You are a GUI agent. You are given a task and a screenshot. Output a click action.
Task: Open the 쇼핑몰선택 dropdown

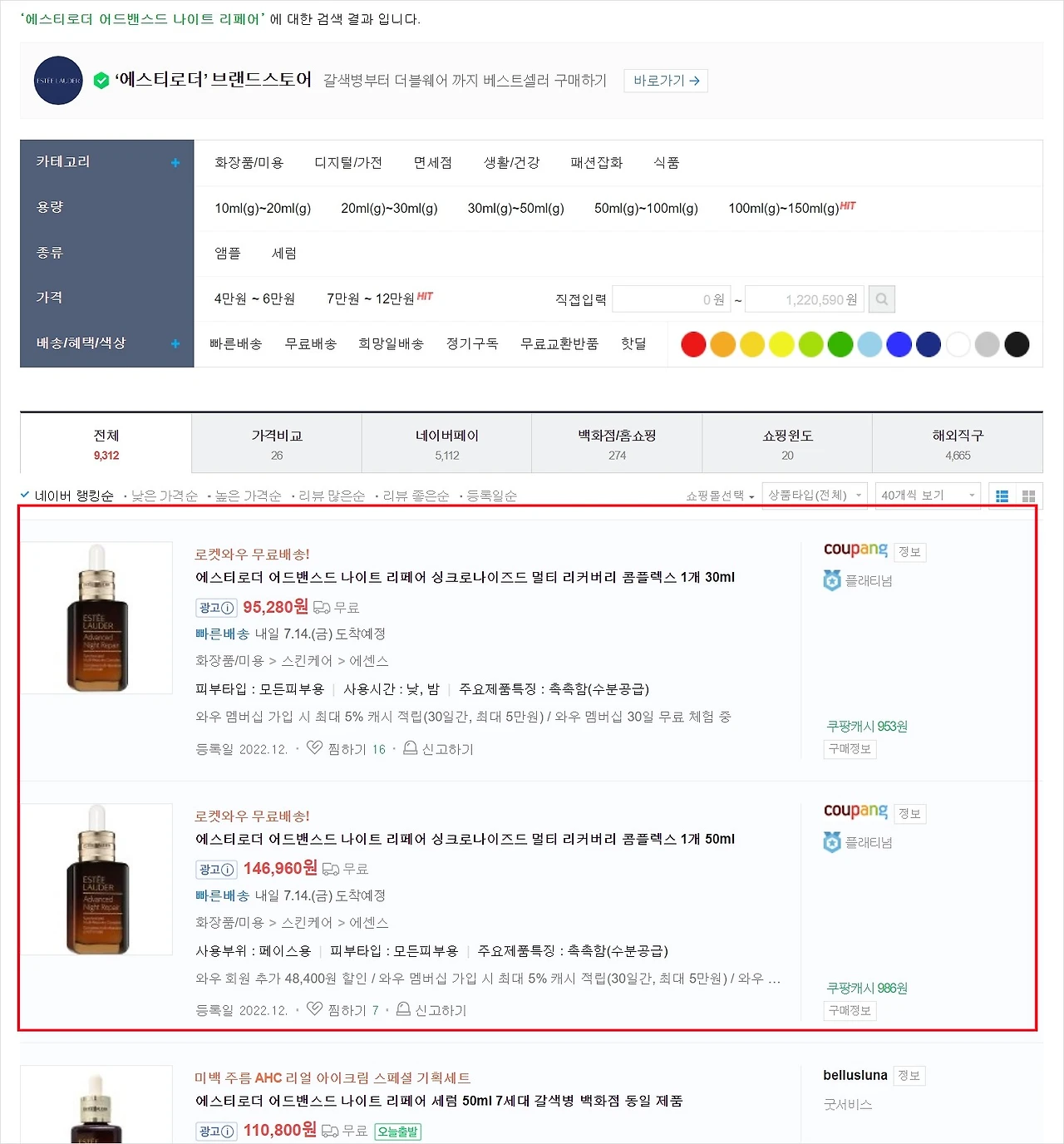(x=720, y=496)
